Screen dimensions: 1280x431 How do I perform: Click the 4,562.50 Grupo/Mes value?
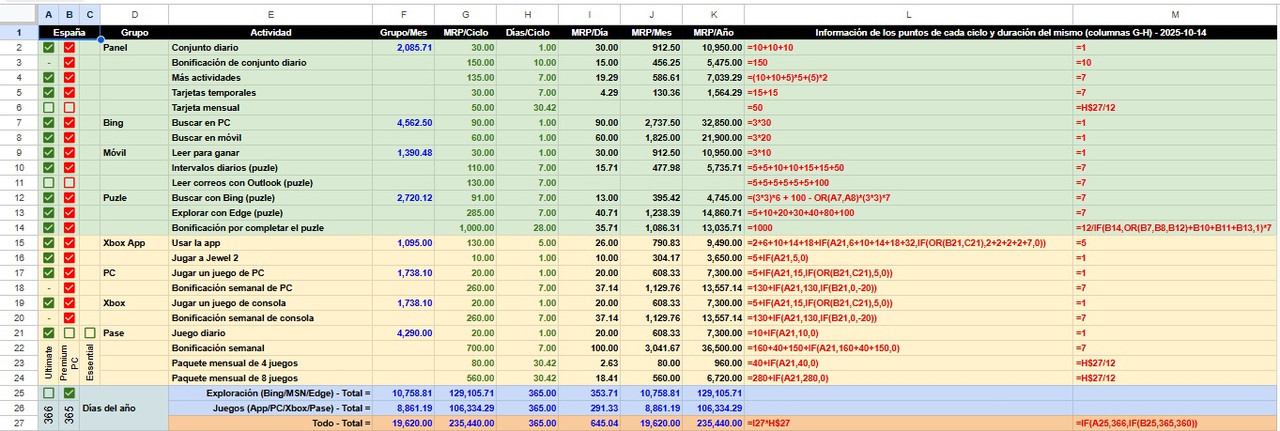click(x=403, y=122)
